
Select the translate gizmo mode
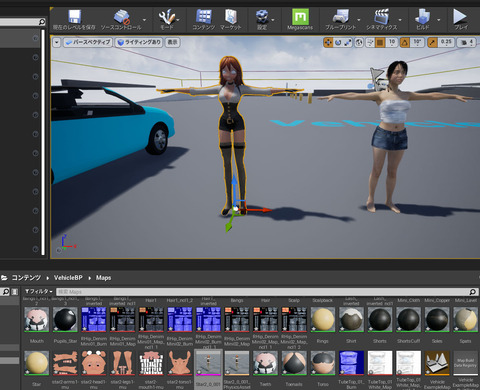tap(328, 42)
